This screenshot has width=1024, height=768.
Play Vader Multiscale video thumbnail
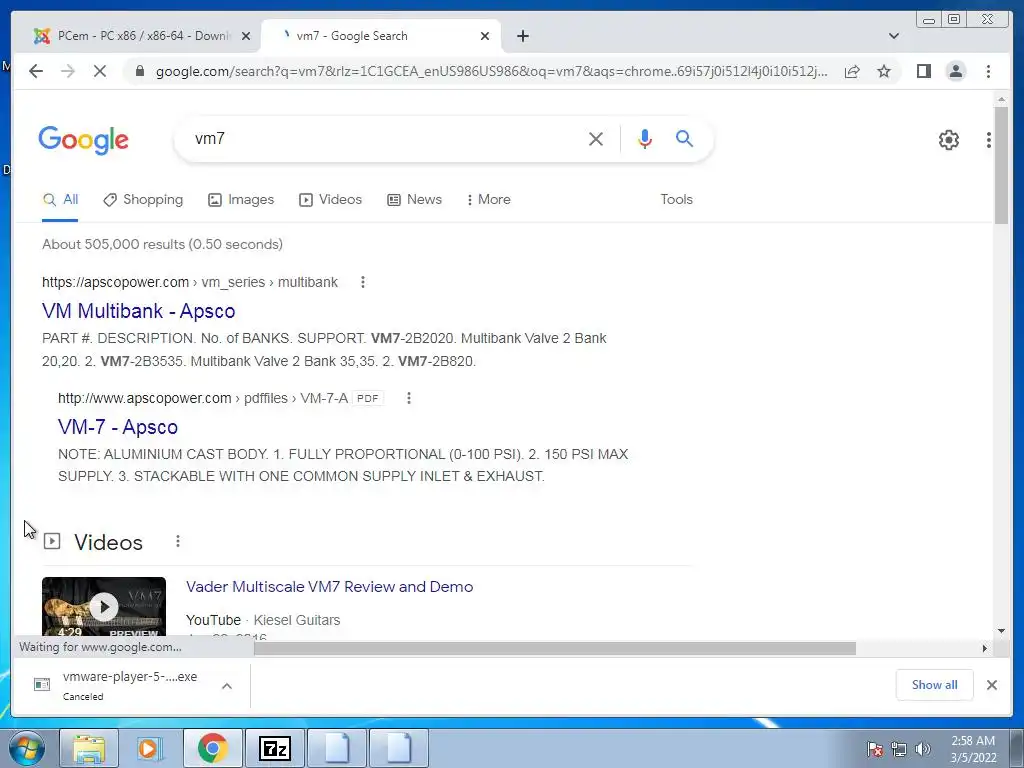tap(104, 606)
